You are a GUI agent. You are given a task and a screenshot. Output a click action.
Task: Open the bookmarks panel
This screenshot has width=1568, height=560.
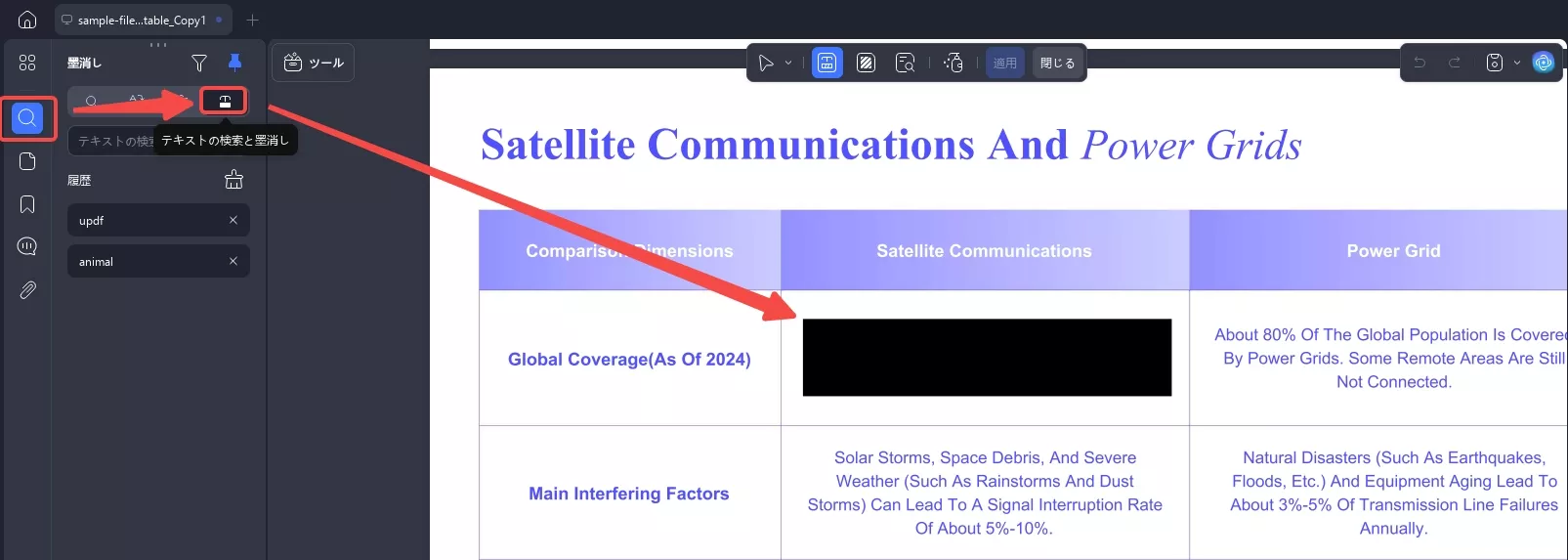click(x=27, y=204)
